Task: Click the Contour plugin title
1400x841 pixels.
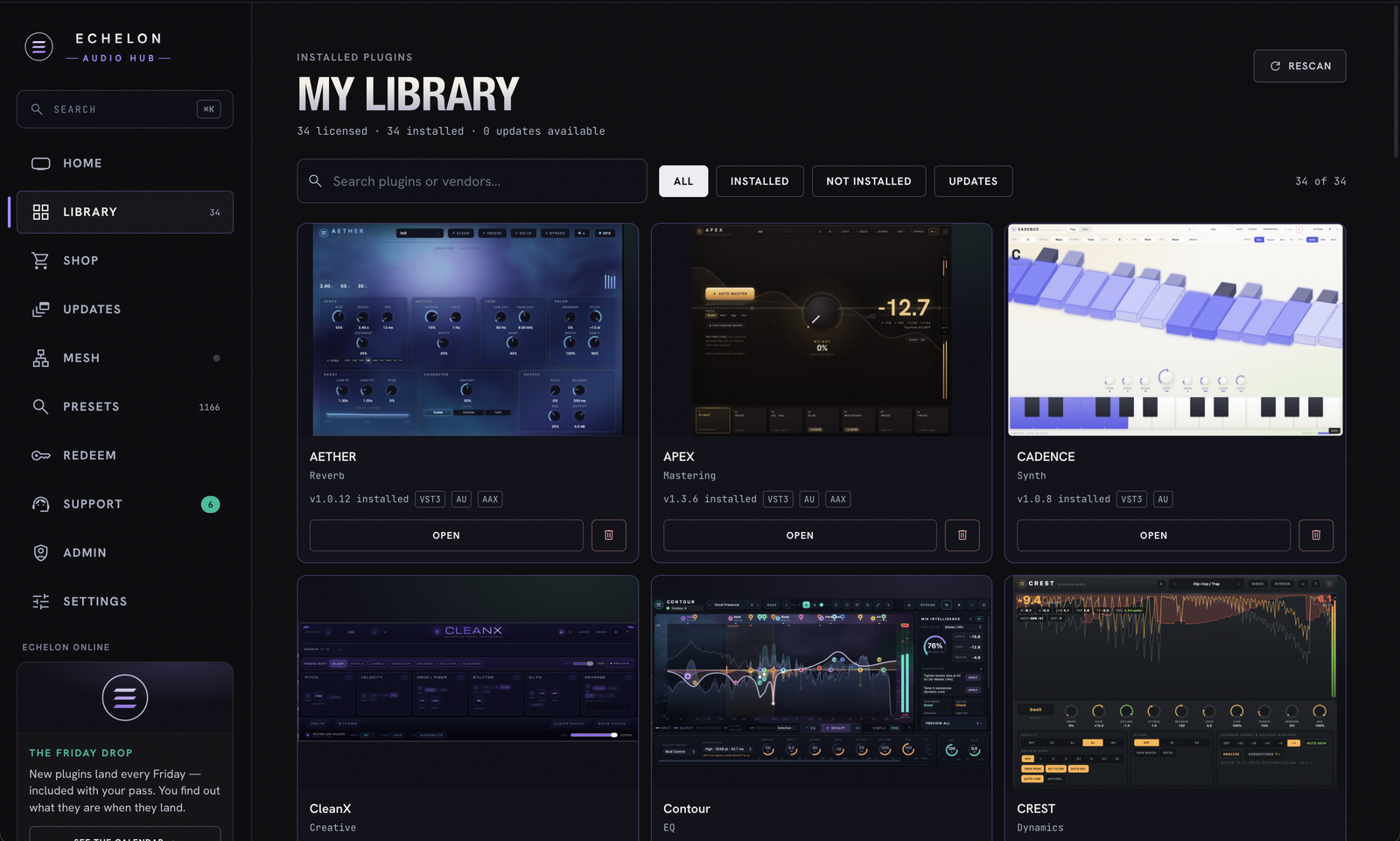Action: [687, 809]
